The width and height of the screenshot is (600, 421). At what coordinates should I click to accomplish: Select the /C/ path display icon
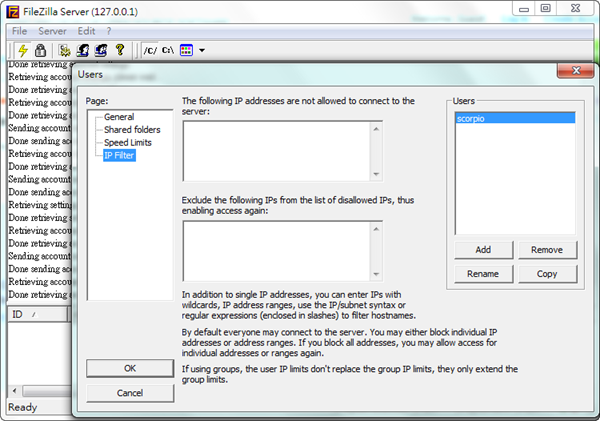(x=150, y=50)
